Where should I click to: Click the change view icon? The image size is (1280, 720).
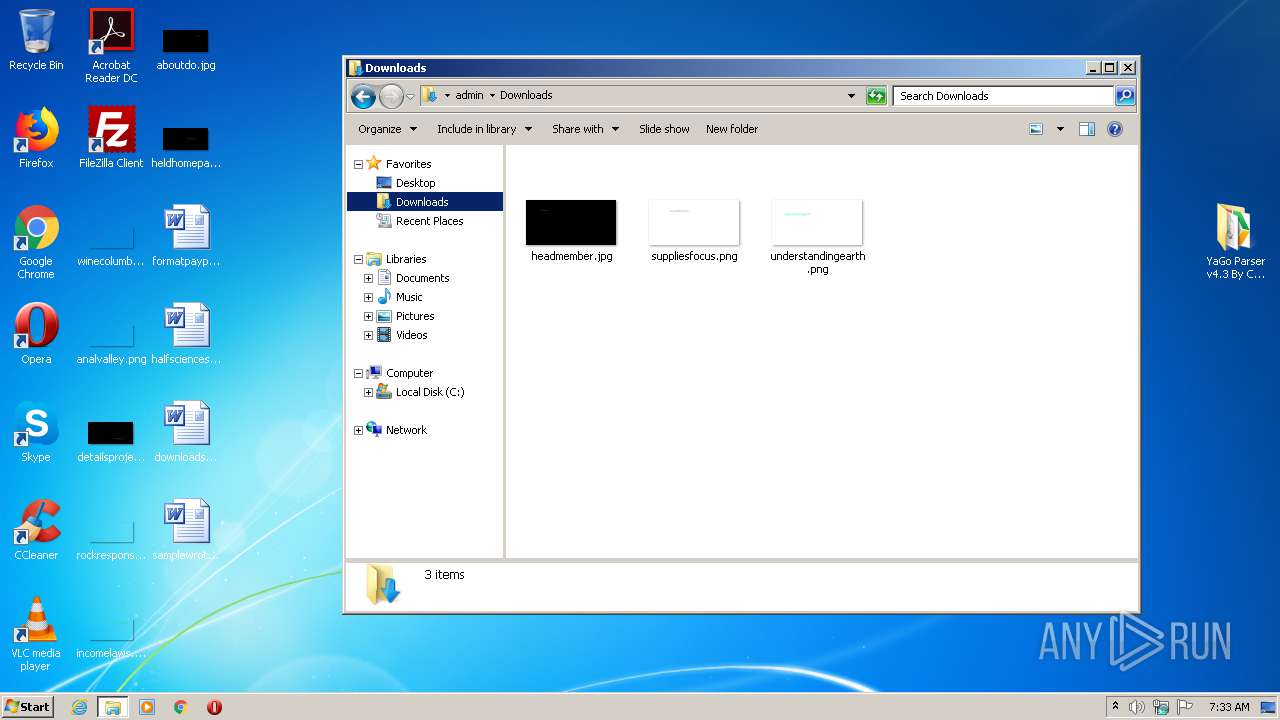[1036, 129]
